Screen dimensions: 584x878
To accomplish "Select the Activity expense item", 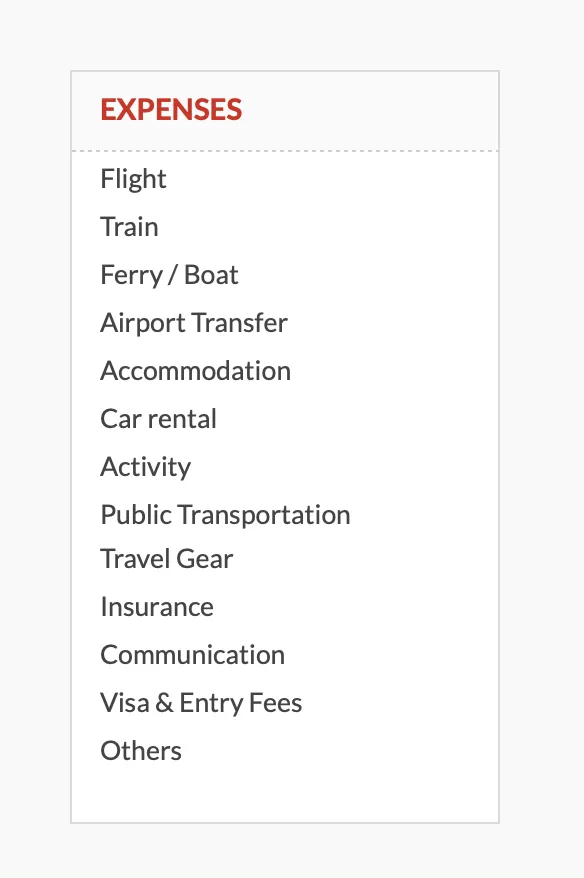I will click(x=145, y=467).
